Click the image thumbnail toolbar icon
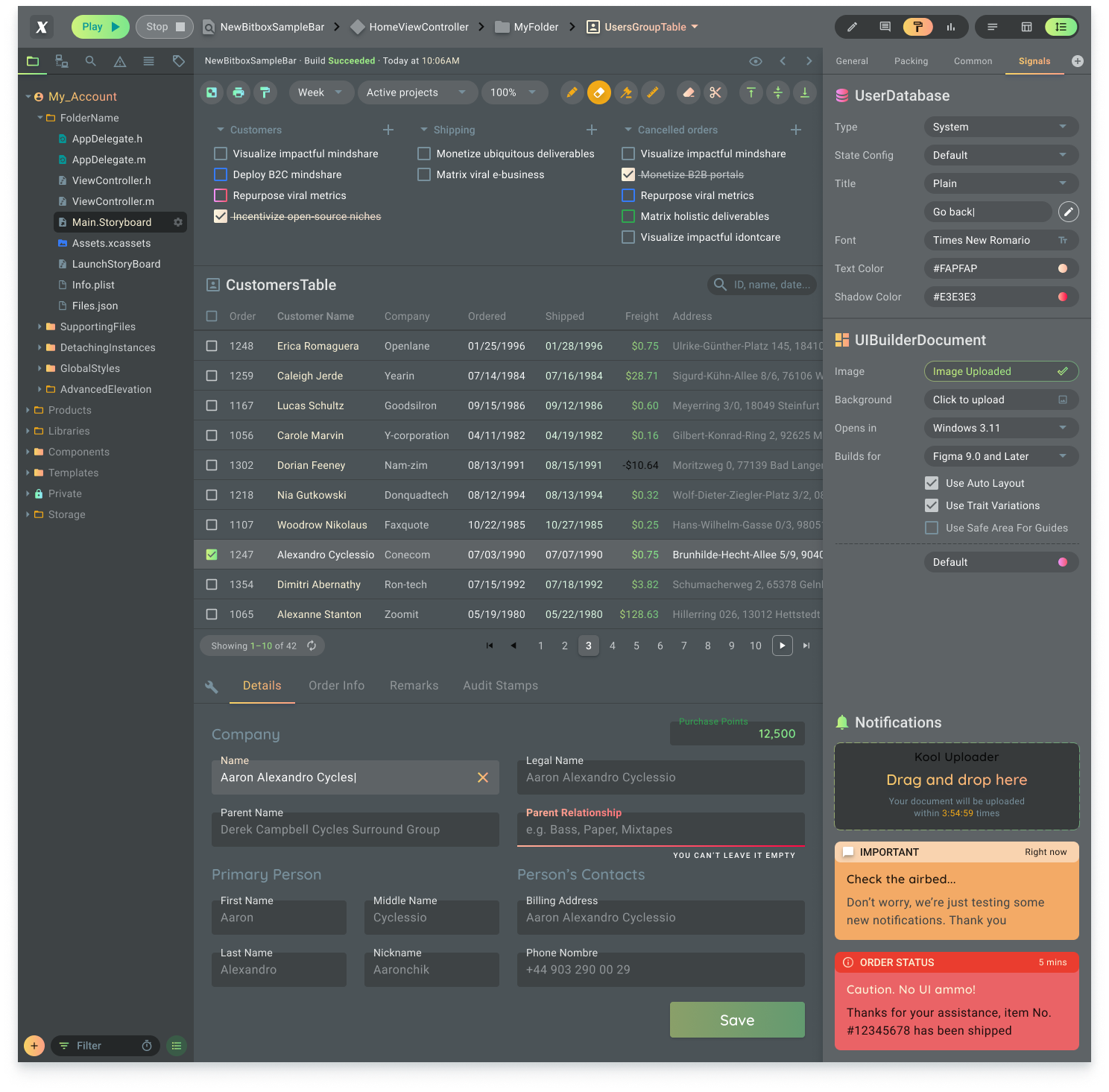The width and height of the screenshot is (1109, 1092). [212, 92]
